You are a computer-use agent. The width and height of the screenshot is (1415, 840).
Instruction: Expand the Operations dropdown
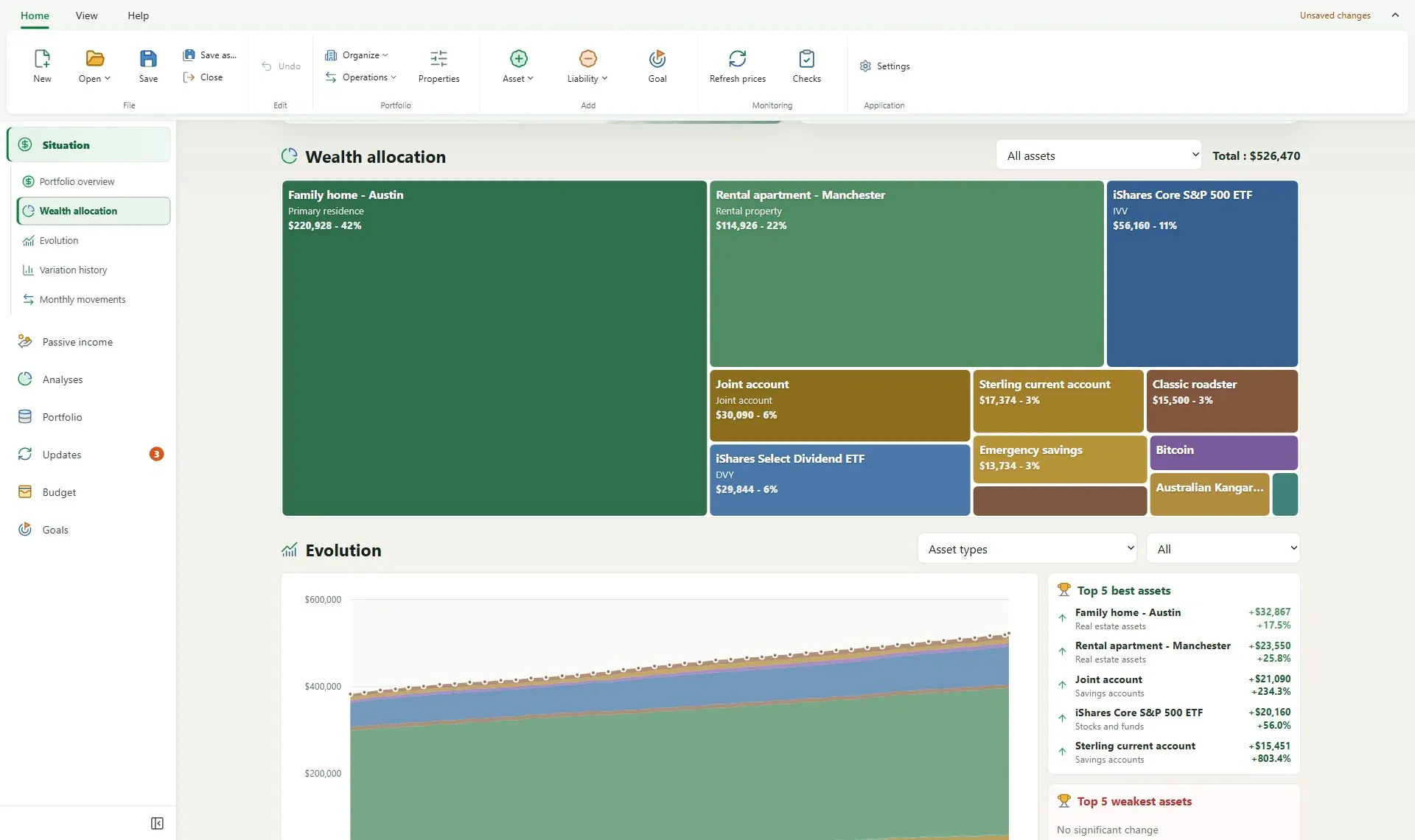[361, 77]
